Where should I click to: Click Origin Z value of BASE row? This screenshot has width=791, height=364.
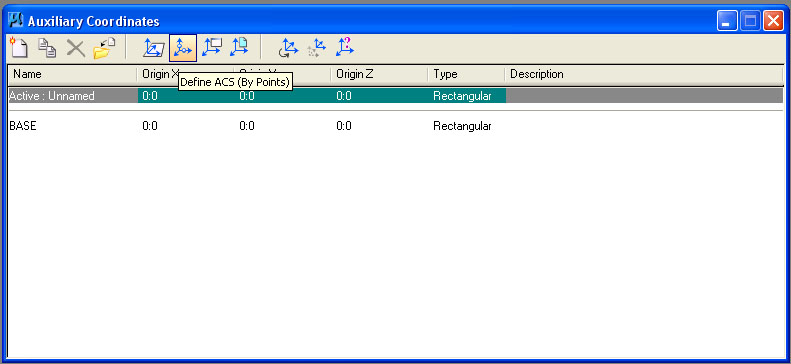click(344, 126)
